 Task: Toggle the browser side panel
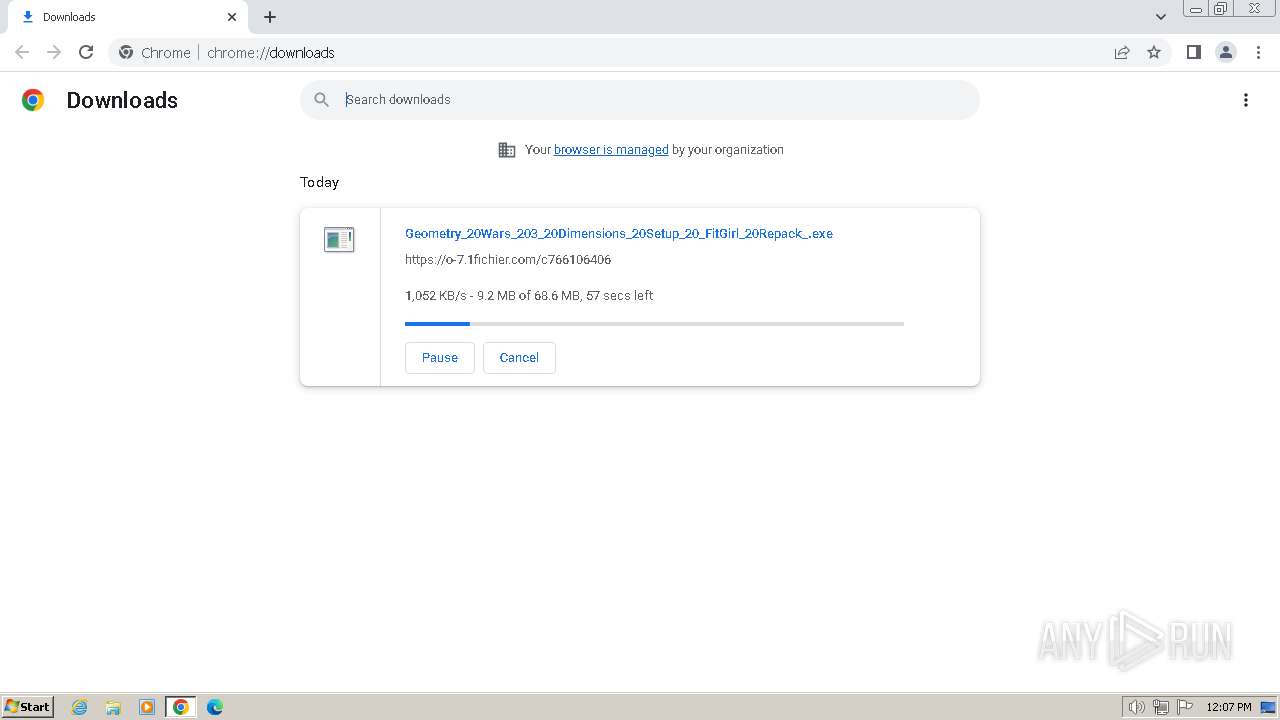(x=1193, y=52)
